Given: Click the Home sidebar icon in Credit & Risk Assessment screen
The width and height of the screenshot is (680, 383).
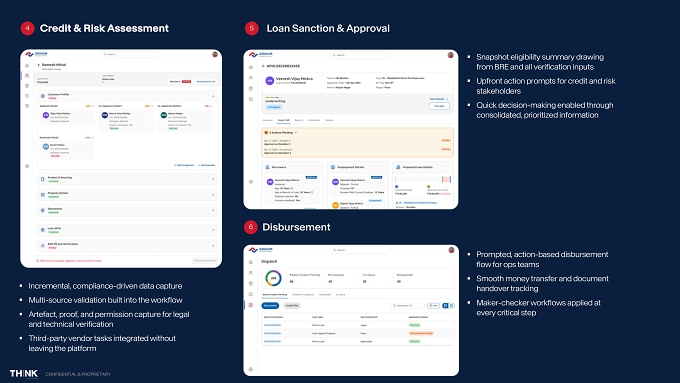Looking at the screenshot, I should [27, 66].
